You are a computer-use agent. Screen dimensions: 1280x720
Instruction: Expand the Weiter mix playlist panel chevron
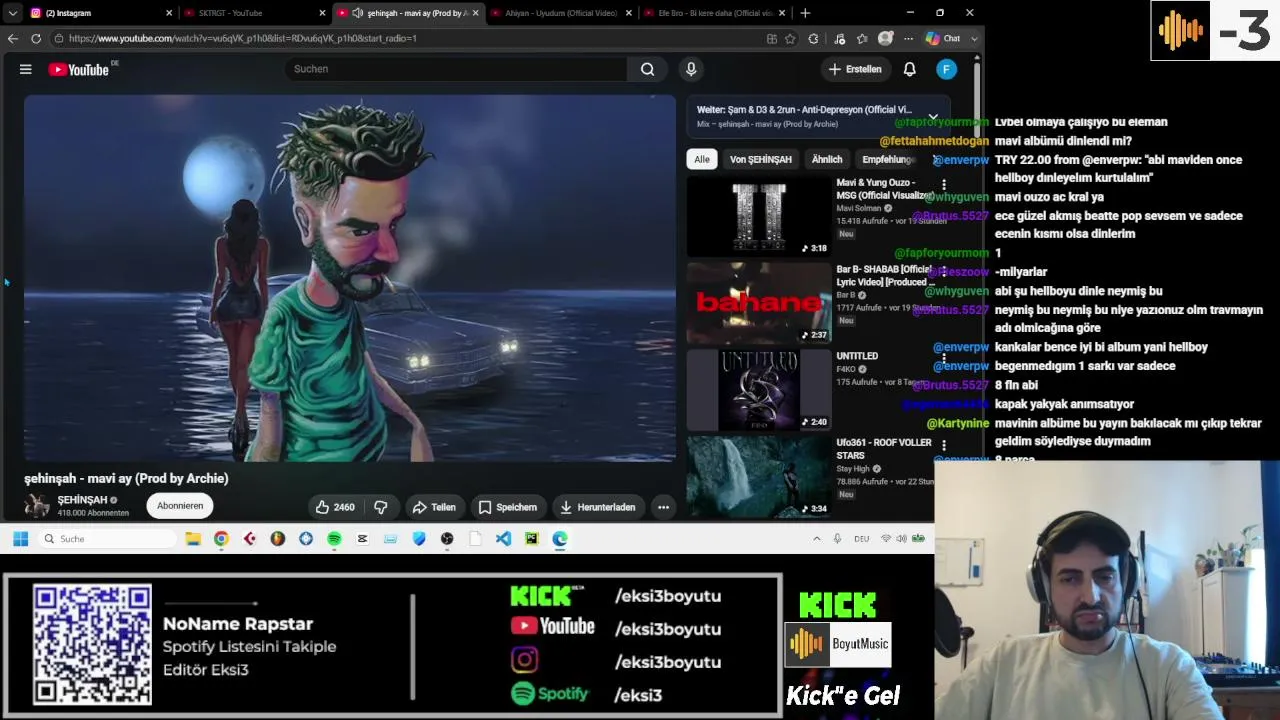(x=932, y=117)
